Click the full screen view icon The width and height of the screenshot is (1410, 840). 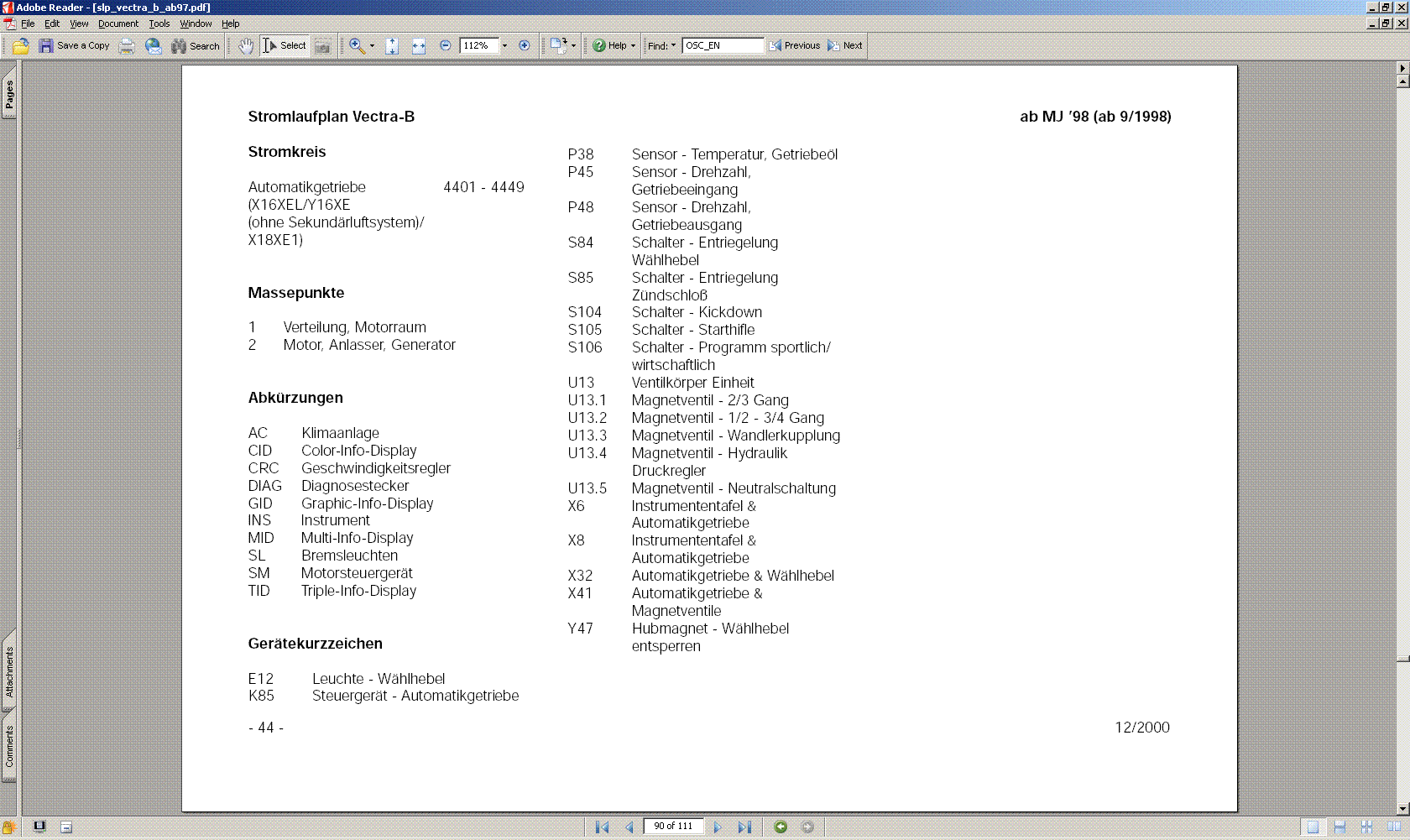39,827
